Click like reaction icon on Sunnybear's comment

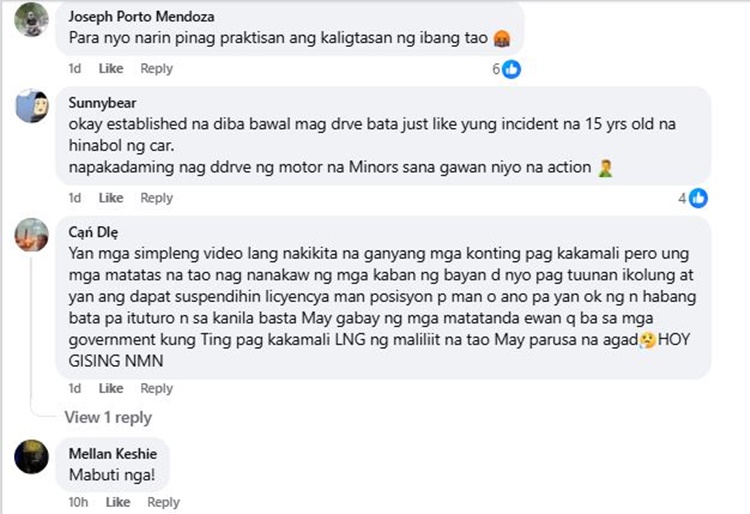click(x=698, y=198)
